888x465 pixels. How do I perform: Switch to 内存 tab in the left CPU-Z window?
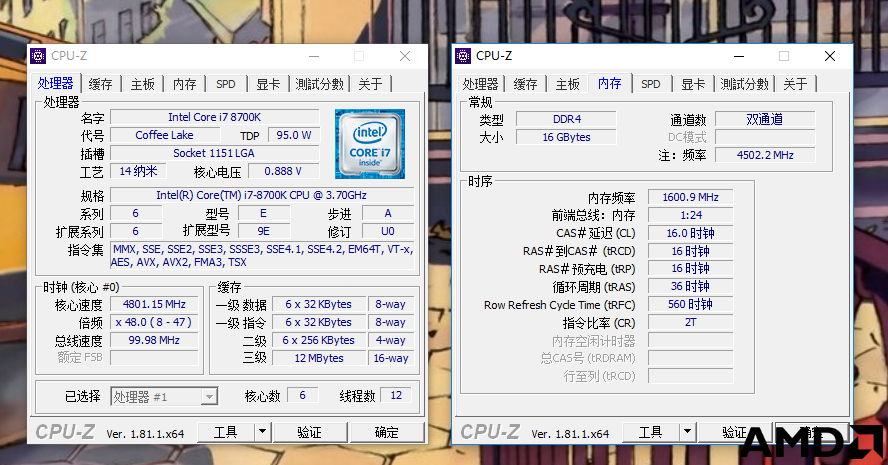tap(185, 84)
